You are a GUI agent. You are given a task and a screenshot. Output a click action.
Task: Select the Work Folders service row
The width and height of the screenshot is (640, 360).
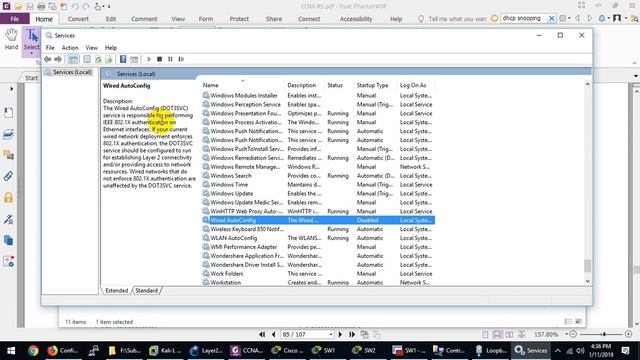[x=318, y=274]
